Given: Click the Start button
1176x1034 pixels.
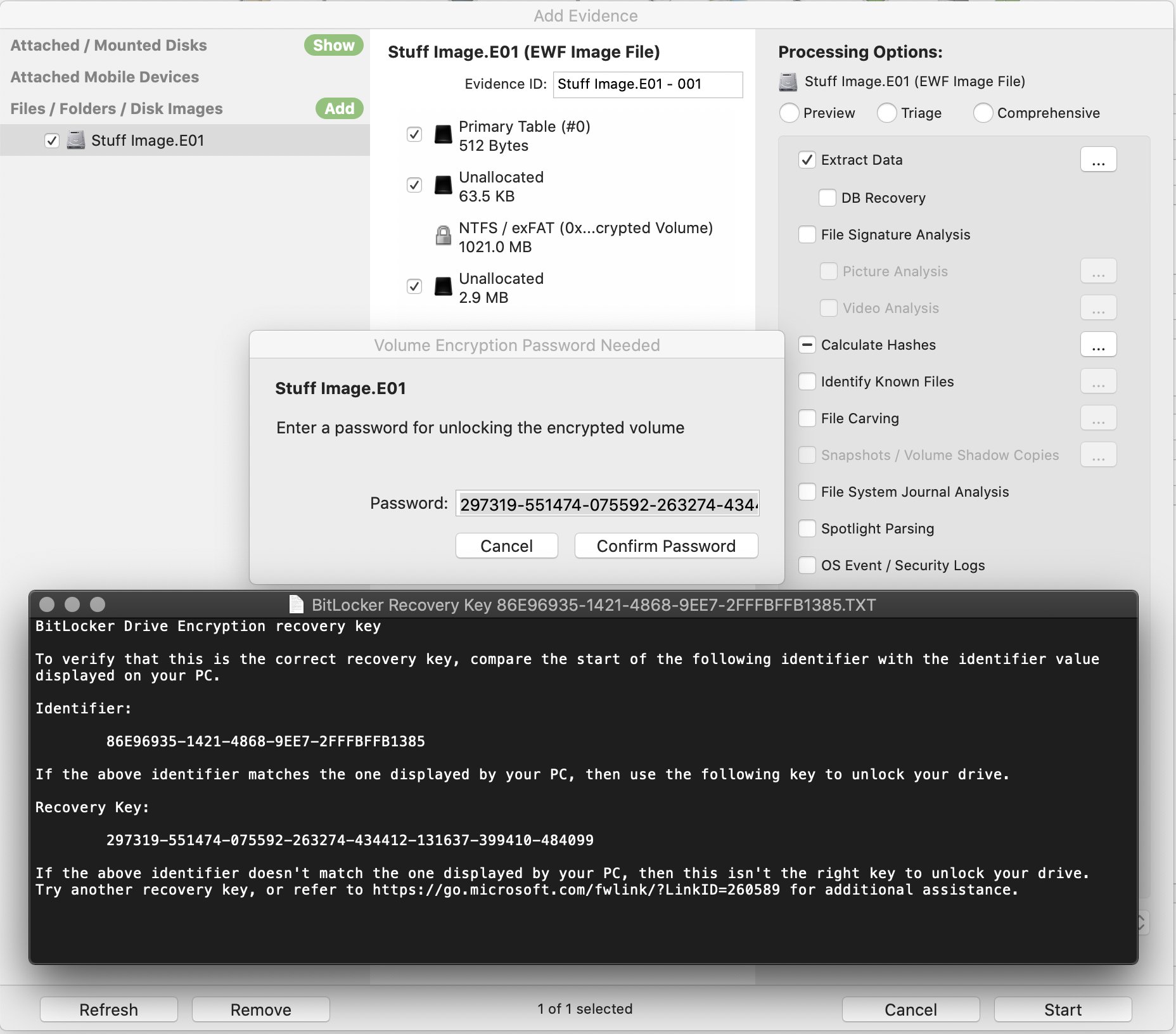Looking at the screenshot, I should [x=1063, y=1009].
